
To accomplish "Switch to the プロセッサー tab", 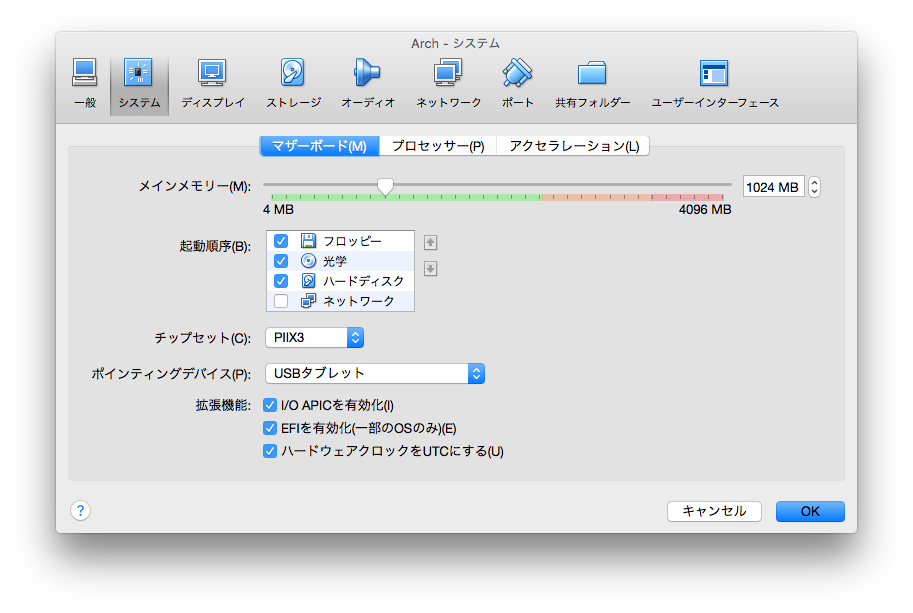I will tap(441, 145).
